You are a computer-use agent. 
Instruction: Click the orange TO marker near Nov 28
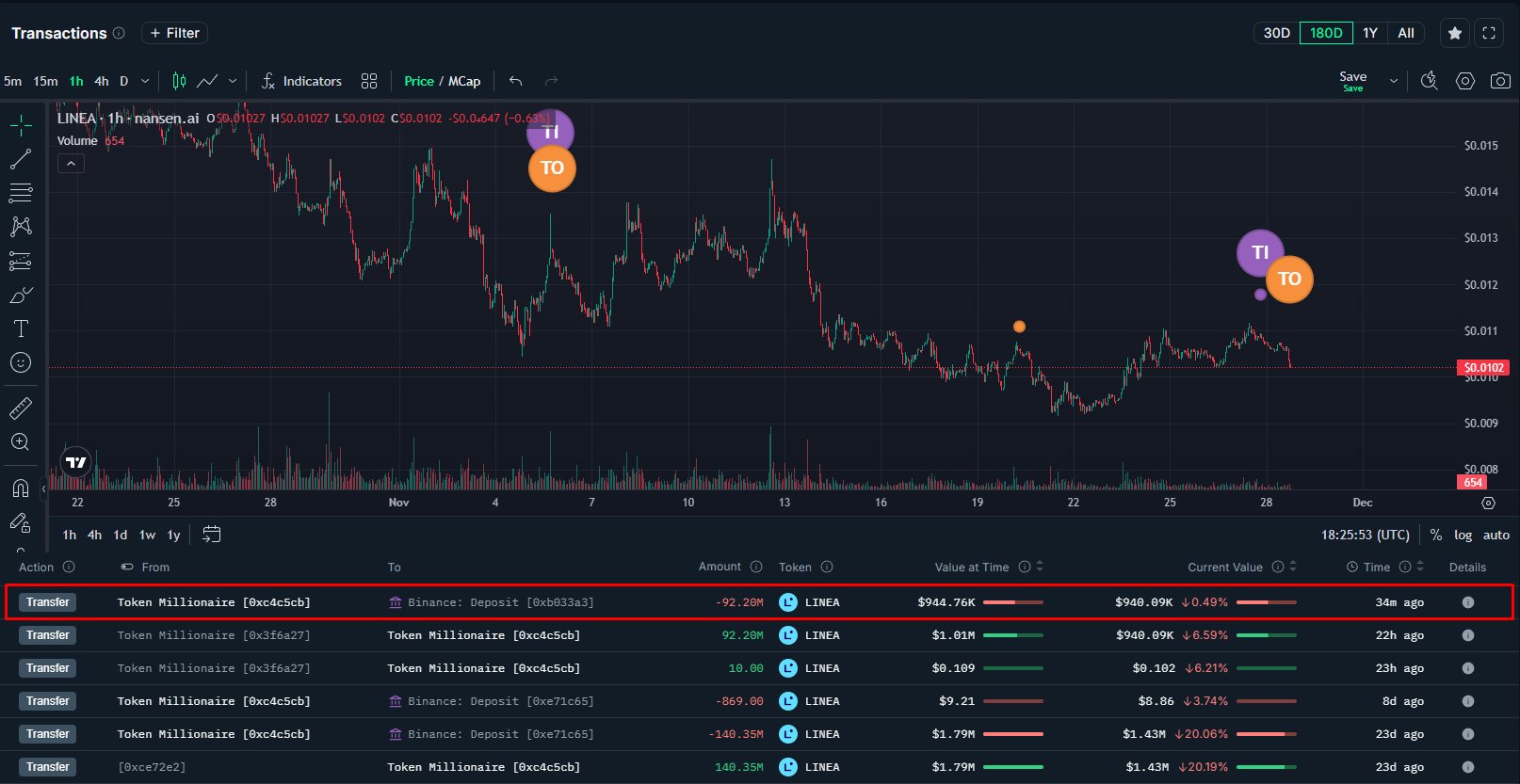click(1289, 280)
